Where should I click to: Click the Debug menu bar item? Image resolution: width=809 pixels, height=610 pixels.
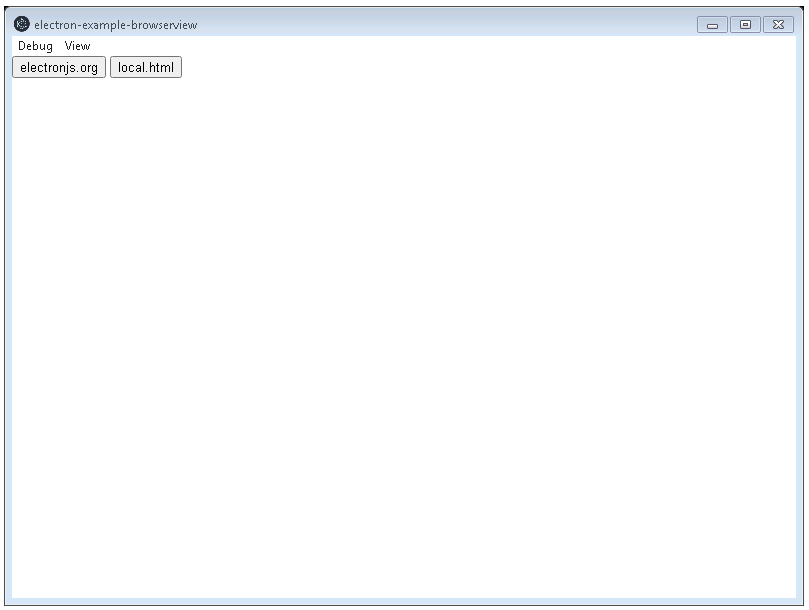pos(34,45)
